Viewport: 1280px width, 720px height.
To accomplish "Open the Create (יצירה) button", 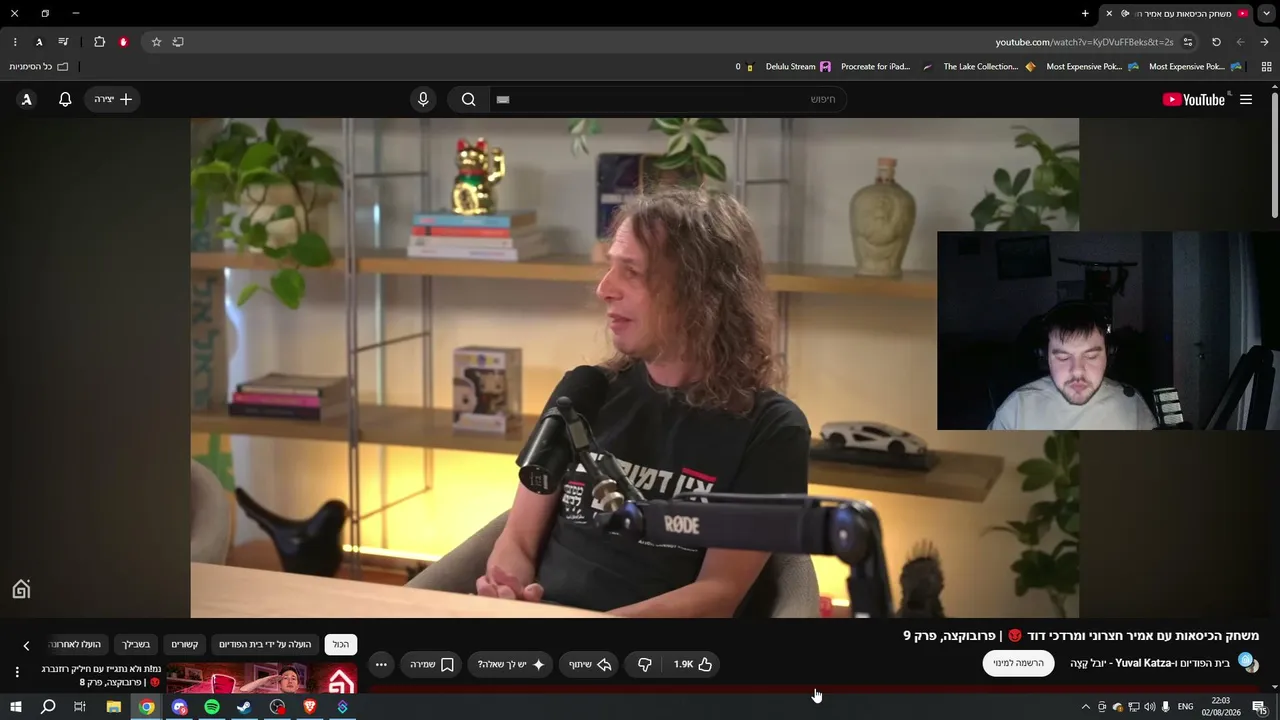I will (x=112, y=99).
